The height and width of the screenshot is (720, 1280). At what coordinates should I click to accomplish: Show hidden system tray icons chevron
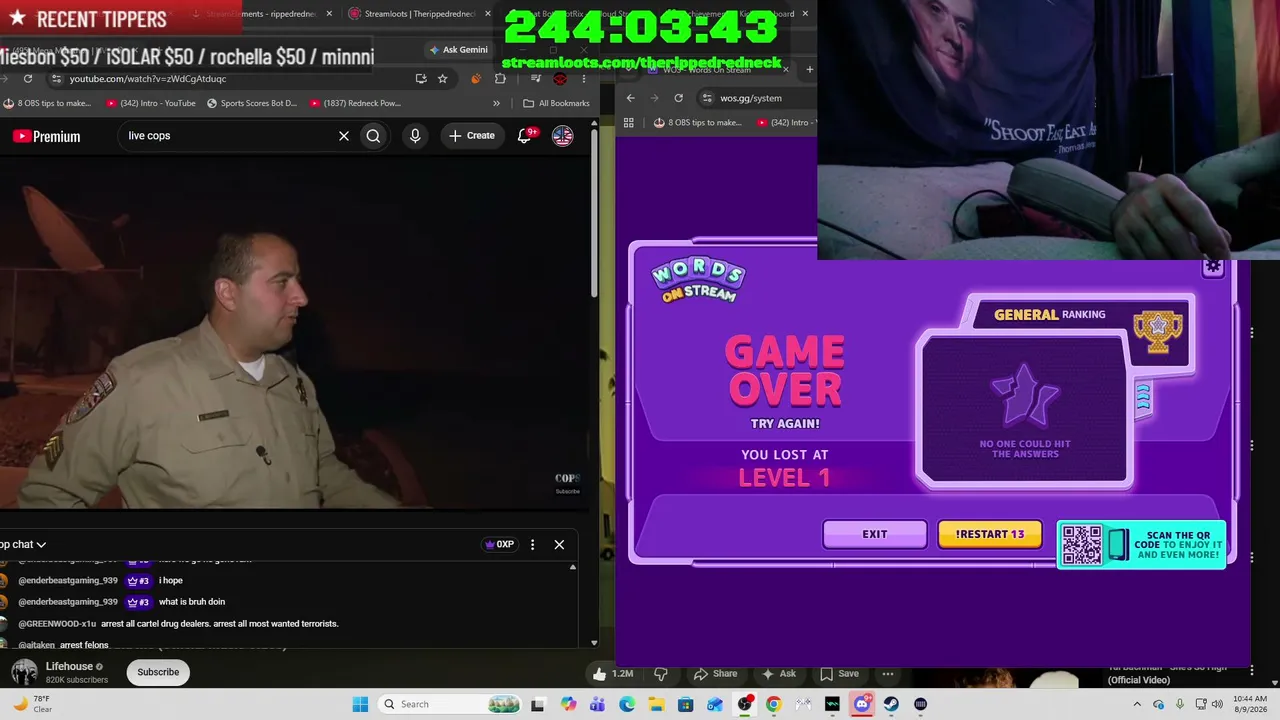(1137, 704)
